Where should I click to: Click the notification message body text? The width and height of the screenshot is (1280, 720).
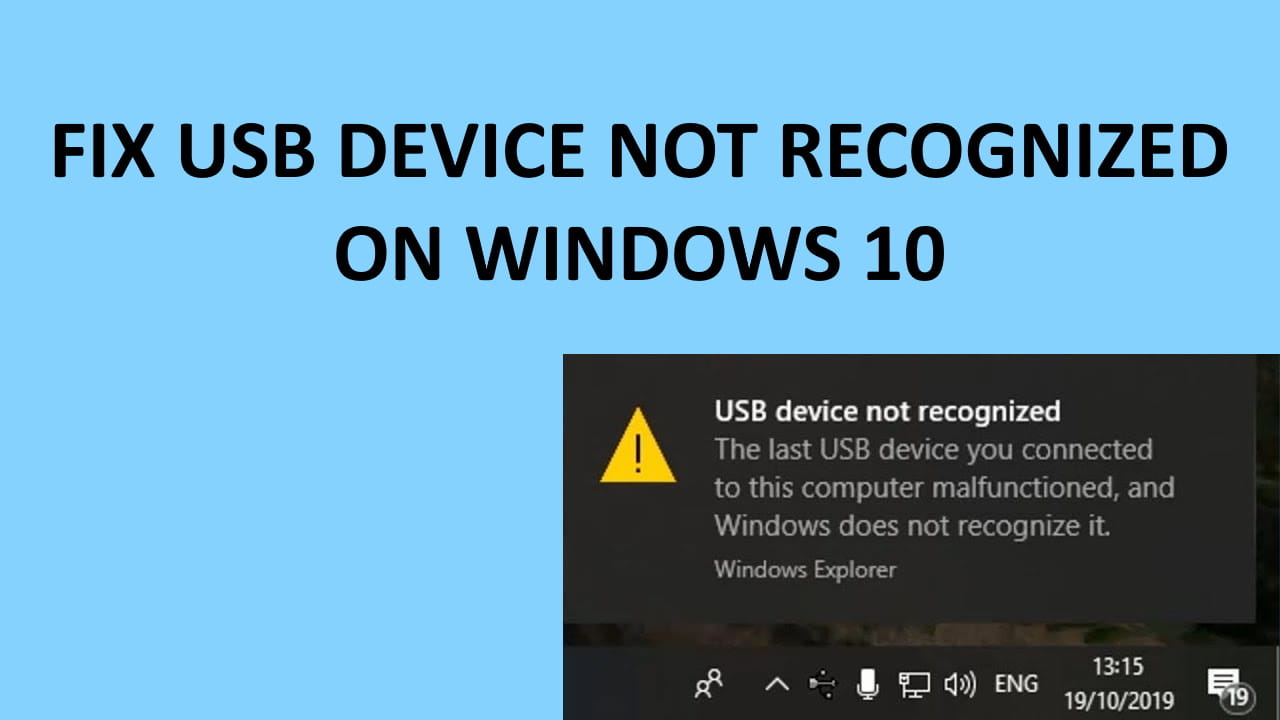click(944, 487)
